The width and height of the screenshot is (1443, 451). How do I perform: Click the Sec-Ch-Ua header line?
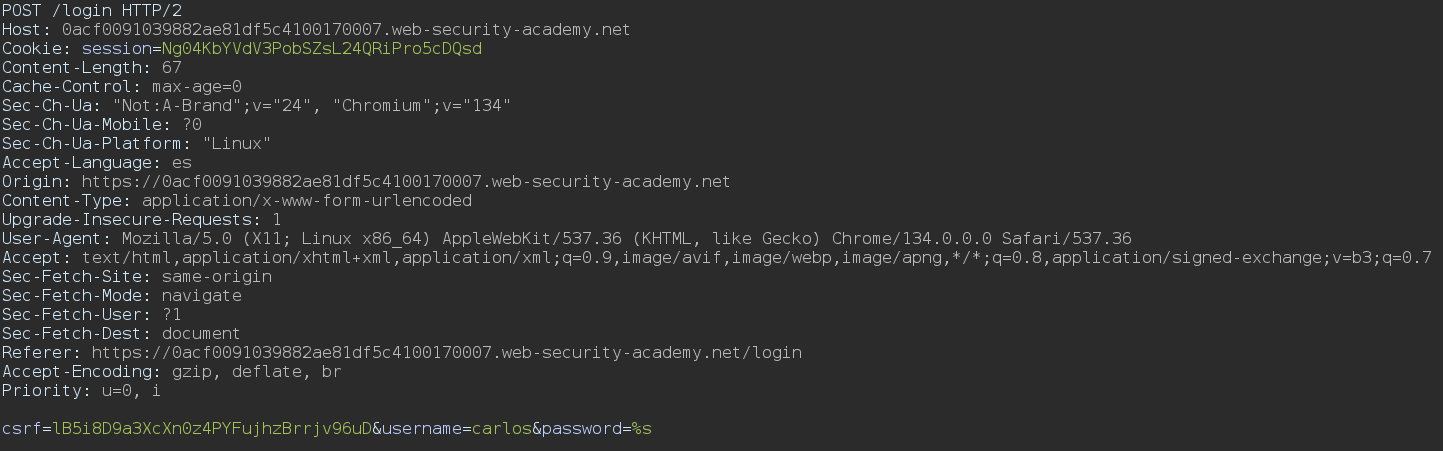[x=257, y=105]
